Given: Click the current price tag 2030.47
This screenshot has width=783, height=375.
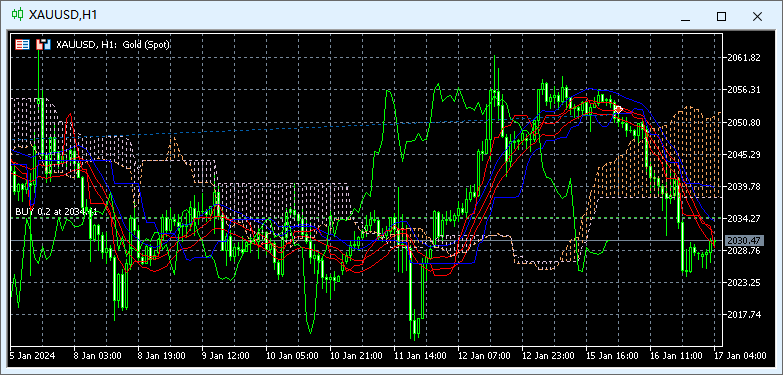Looking at the screenshot, I should [x=744, y=241].
